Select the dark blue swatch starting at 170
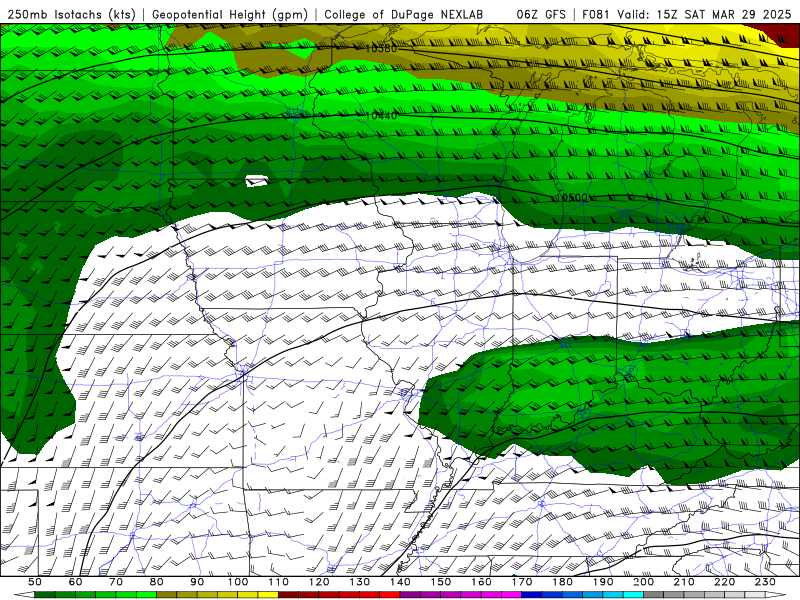The image size is (800, 600). (532, 595)
